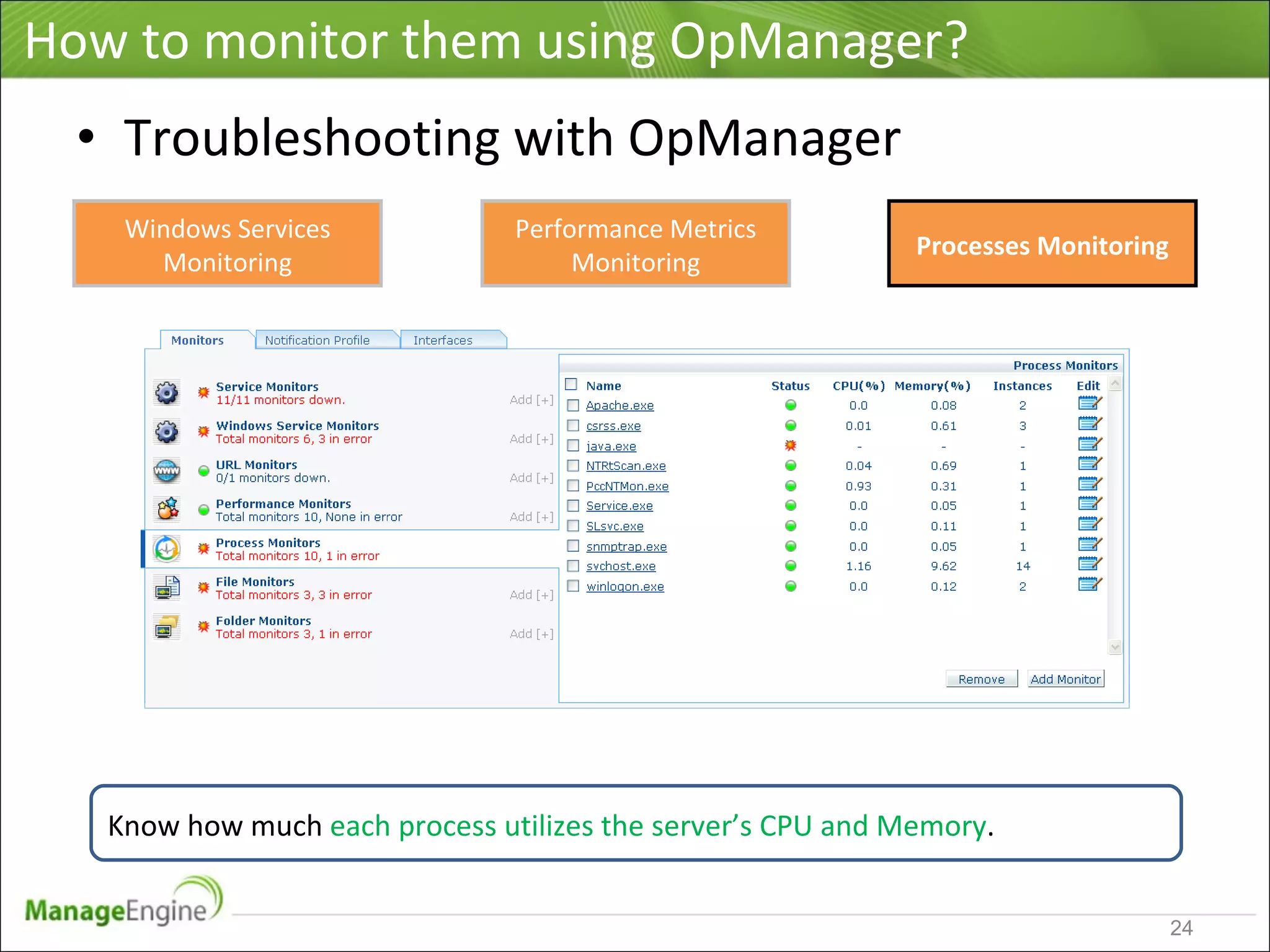Click Add [+] for Windows Service Monitors
Screen dimensions: 1270x952
[531, 439]
